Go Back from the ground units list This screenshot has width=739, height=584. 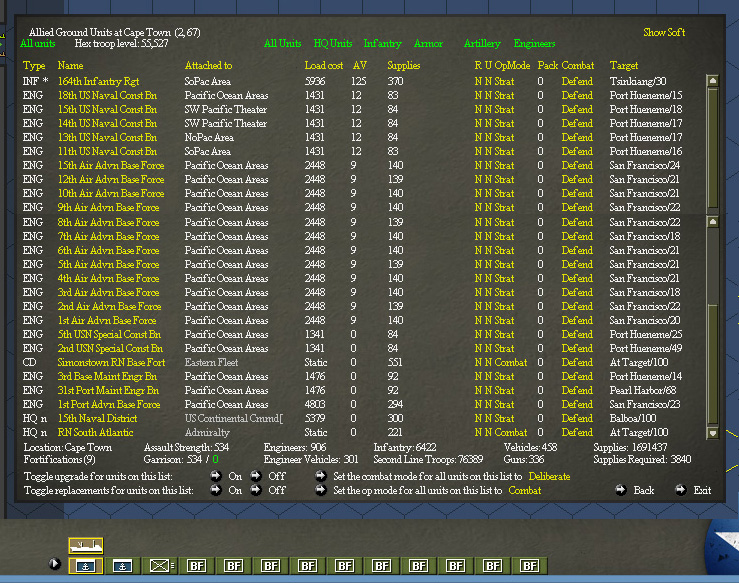click(x=643, y=491)
